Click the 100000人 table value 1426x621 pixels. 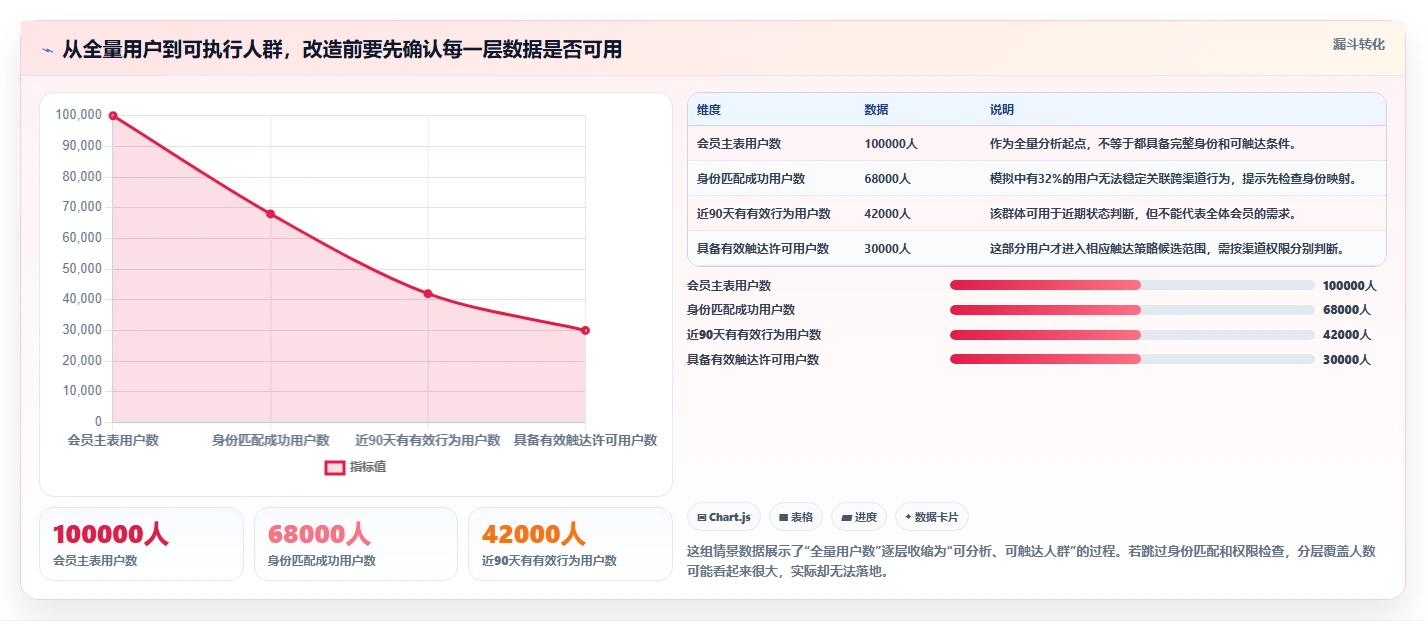891,144
